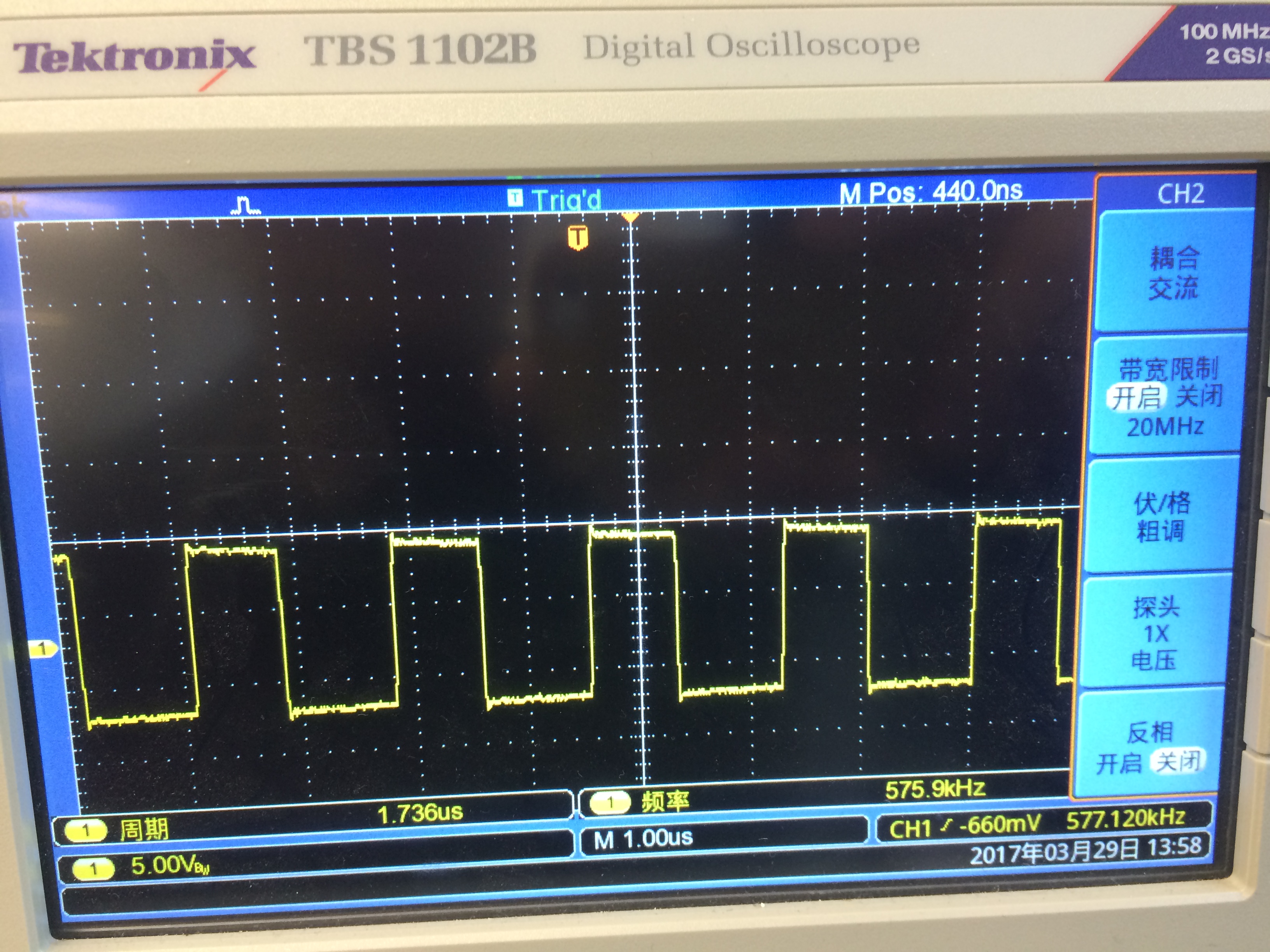Toggle bandwidth limit to 关闭
1270x952 pixels.
tap(1199, 396)
